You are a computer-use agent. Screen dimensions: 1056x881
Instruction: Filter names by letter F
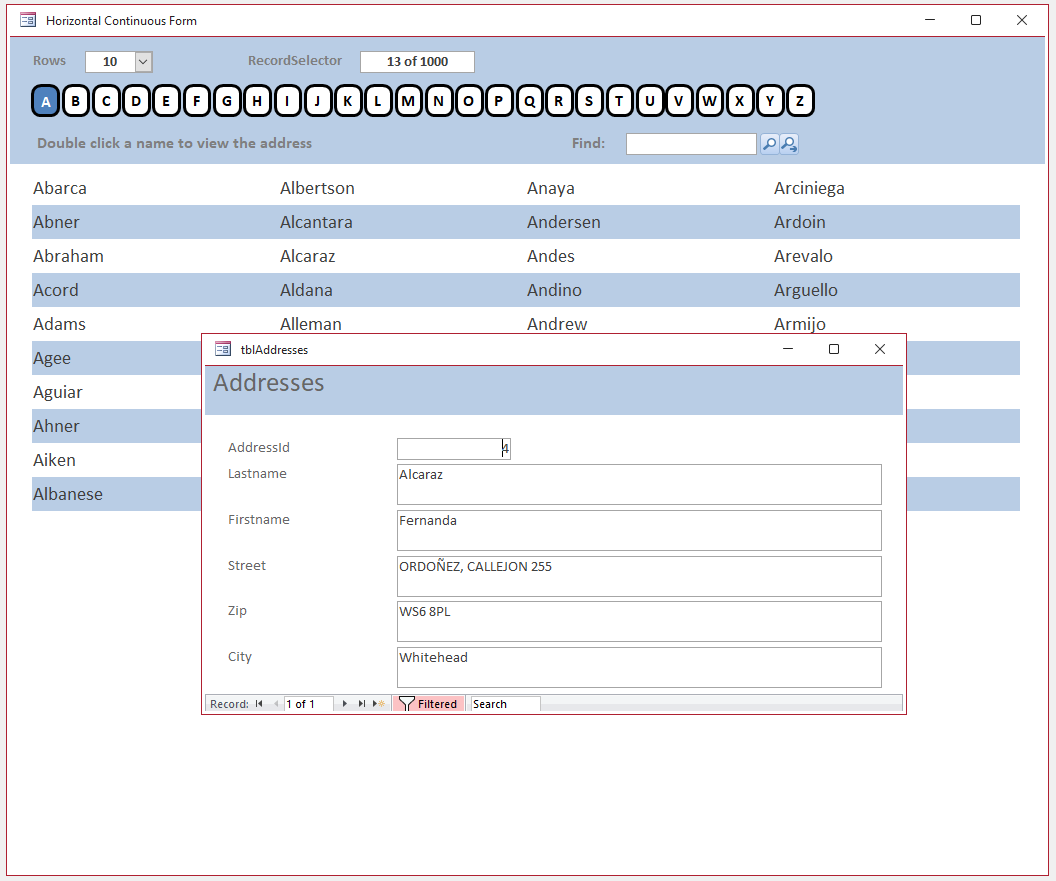pos(197,101)
